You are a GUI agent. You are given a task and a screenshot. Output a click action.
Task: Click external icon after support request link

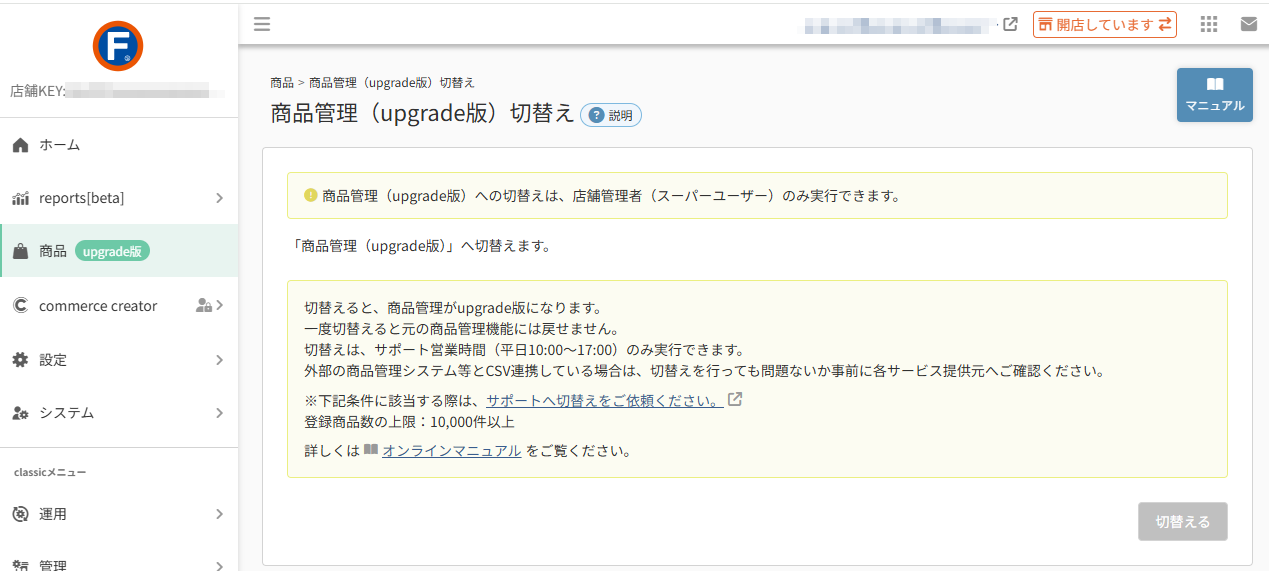coord(735,400)
